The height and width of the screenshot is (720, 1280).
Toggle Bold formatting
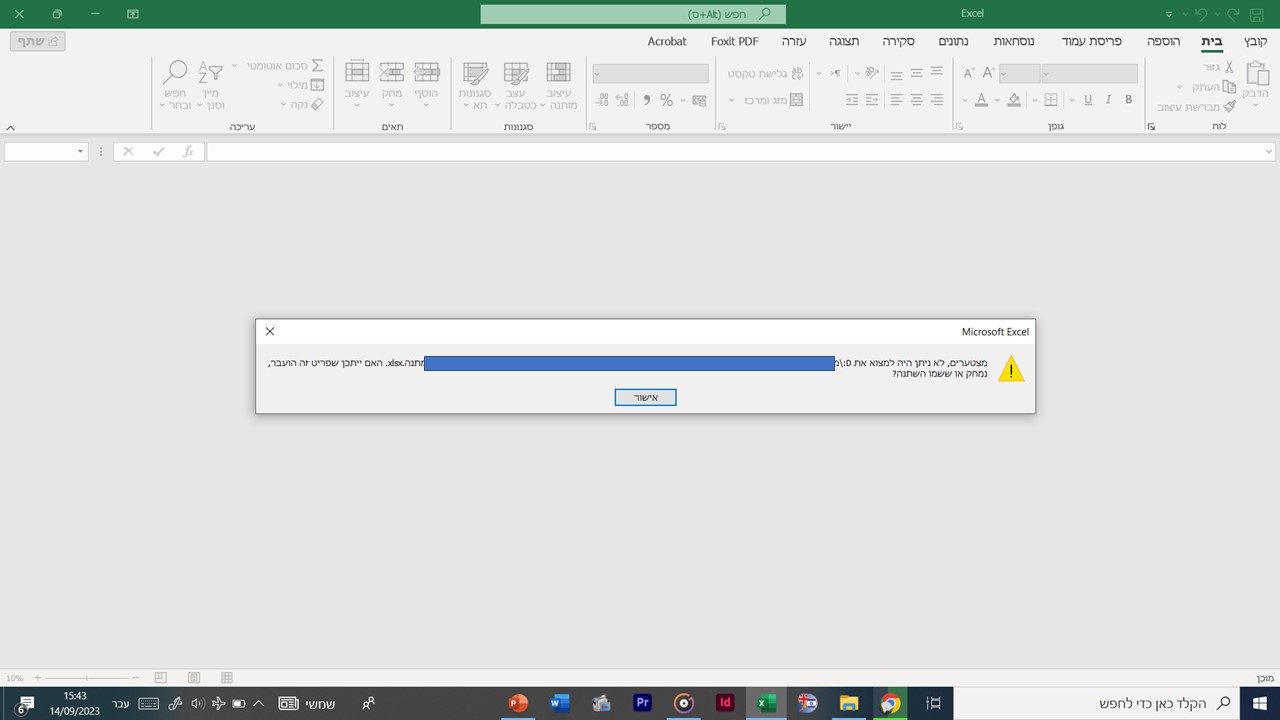1129,100
